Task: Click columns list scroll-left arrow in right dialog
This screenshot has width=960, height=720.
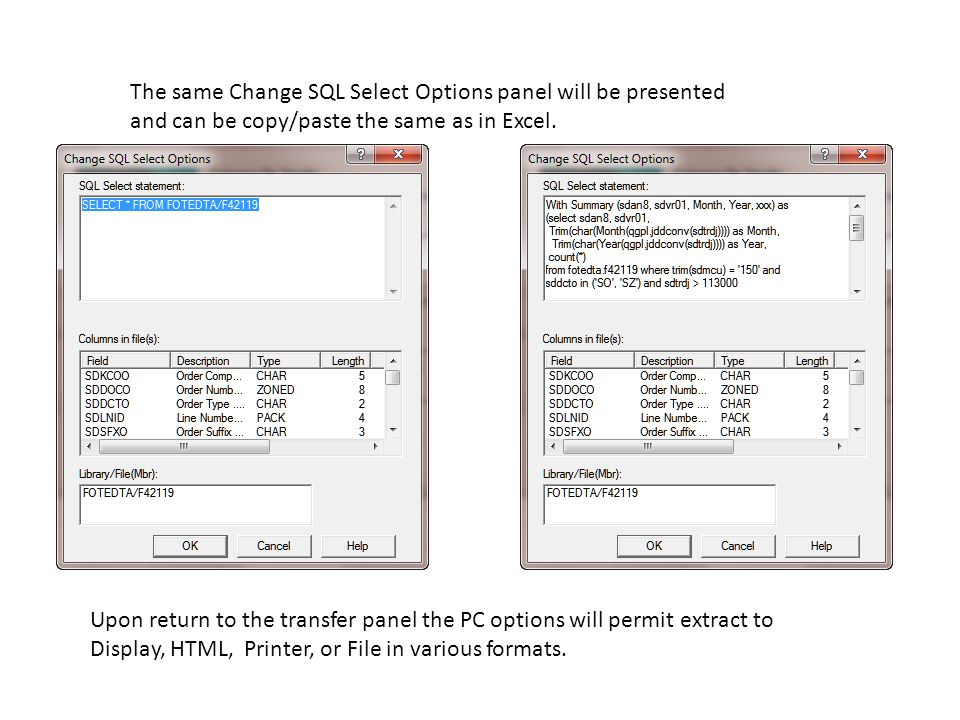Action: point(553,446)
